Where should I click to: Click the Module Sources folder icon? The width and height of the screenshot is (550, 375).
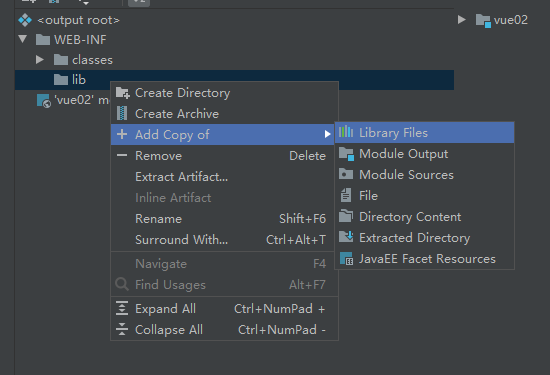pyautogui.click(x=346, y=174)
